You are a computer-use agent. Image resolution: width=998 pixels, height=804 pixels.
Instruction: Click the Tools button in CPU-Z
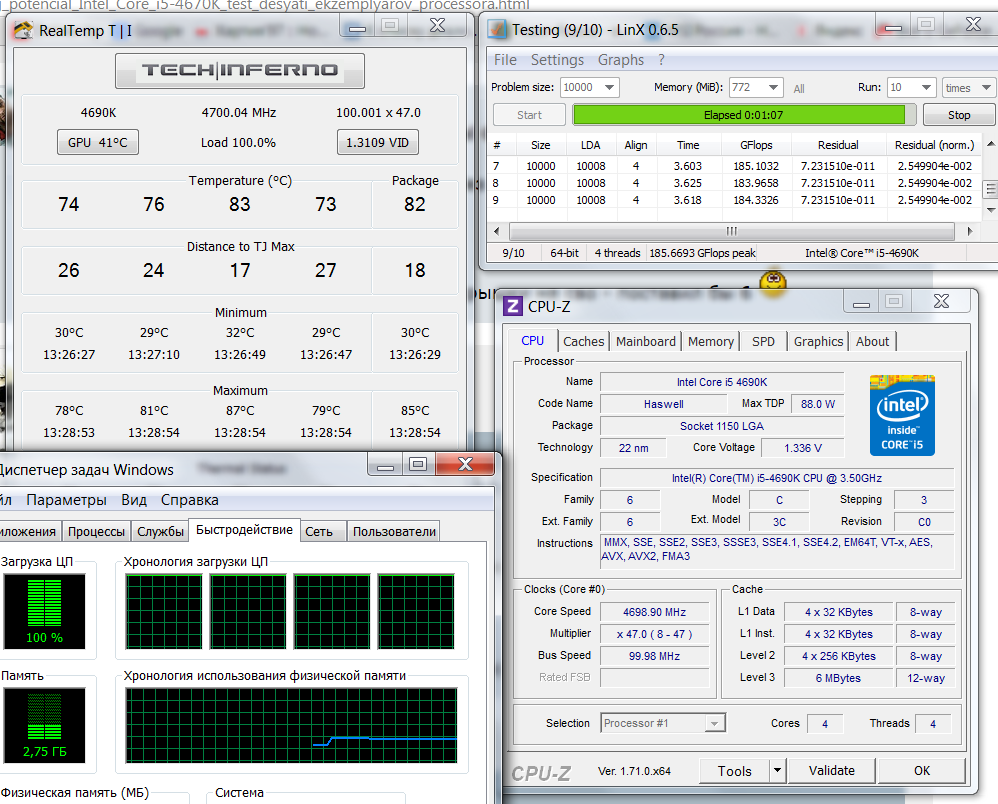coord(734,771)
